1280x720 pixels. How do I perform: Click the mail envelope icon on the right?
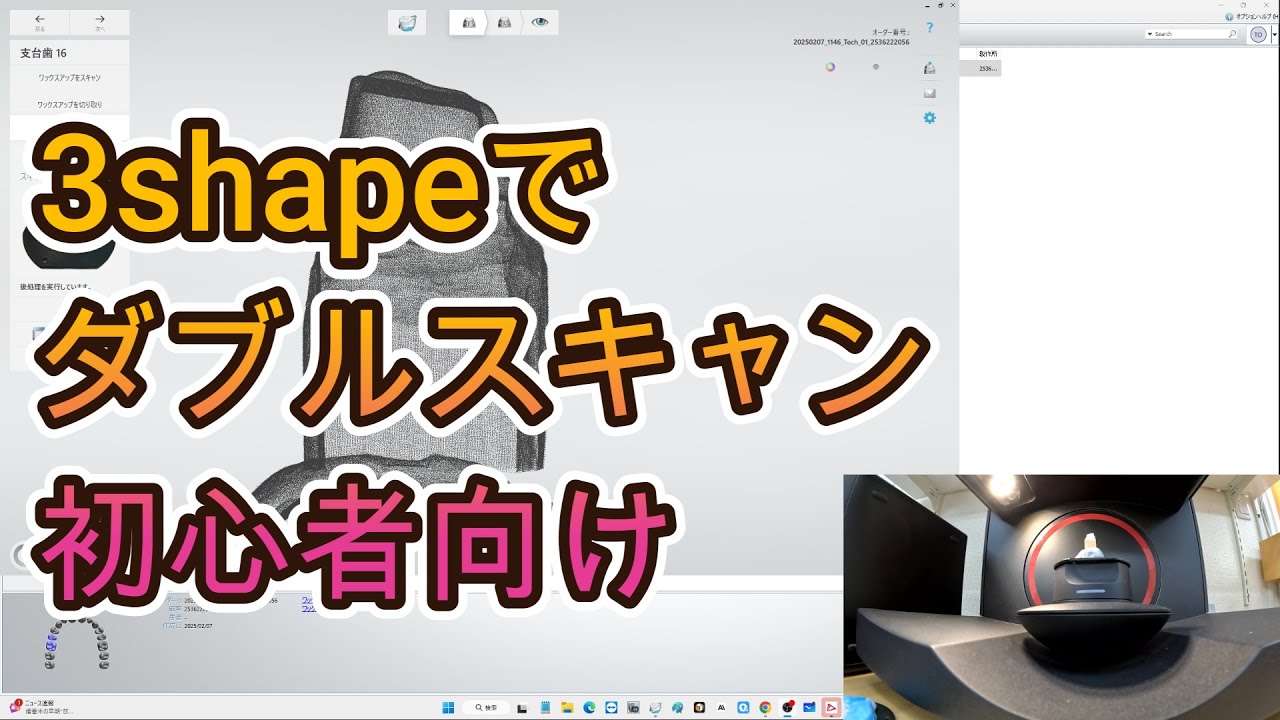[930, 92]
